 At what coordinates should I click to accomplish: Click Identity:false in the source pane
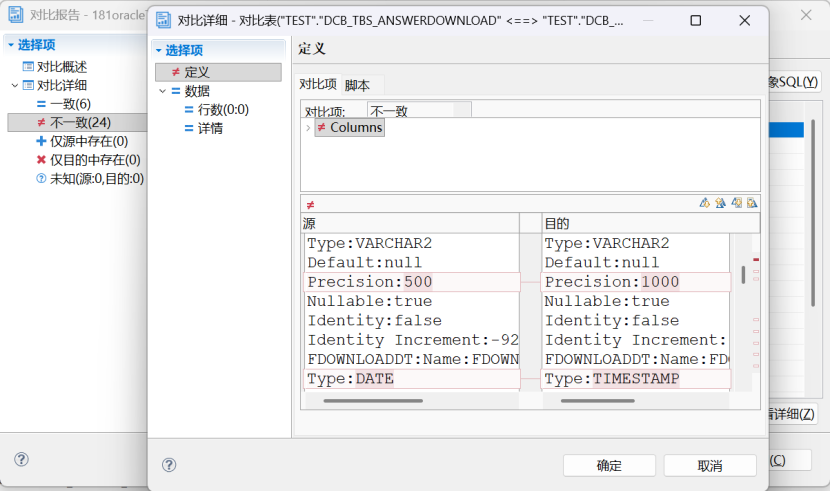(x=375, y=320)
